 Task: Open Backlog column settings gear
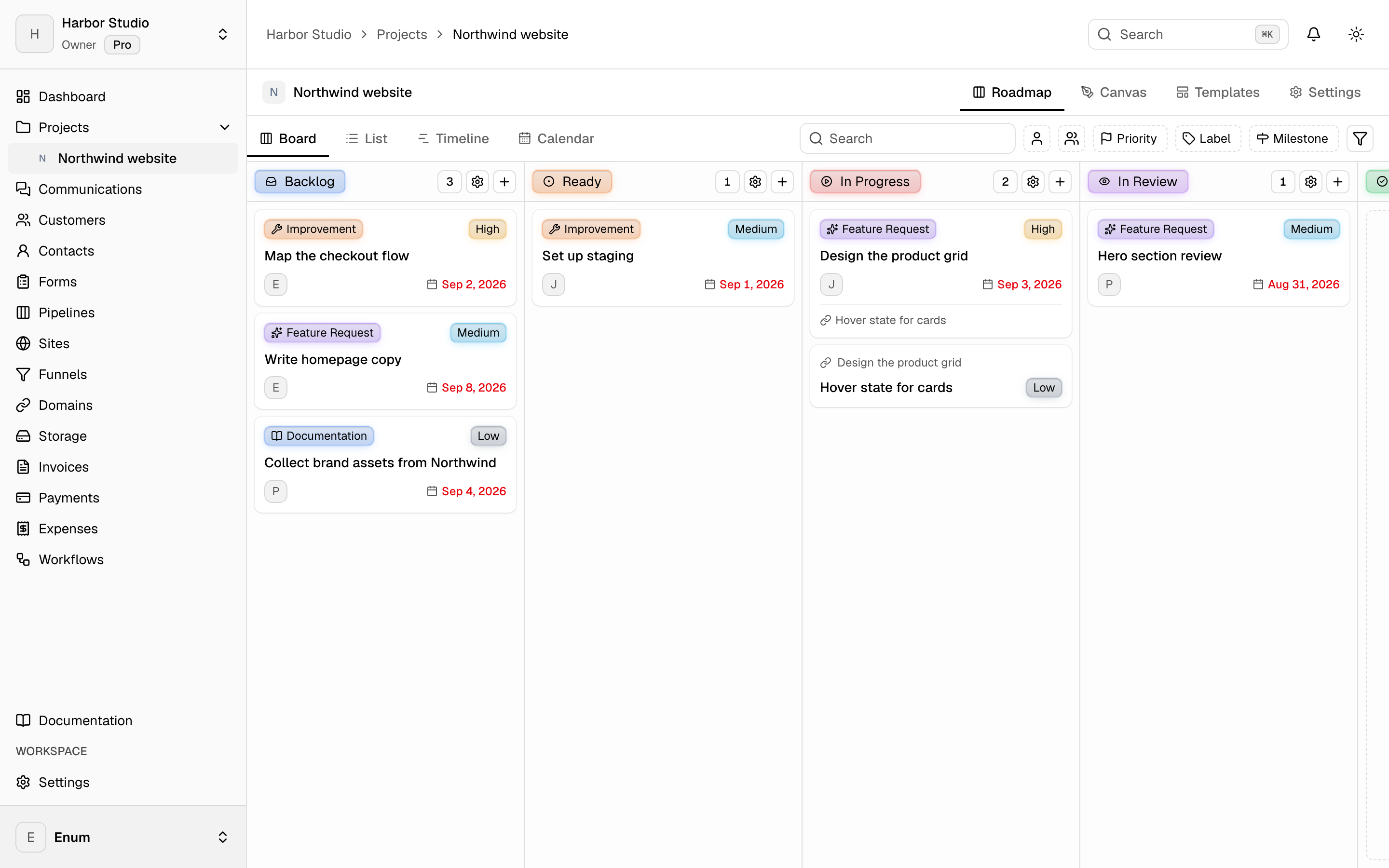click(477, 181)
